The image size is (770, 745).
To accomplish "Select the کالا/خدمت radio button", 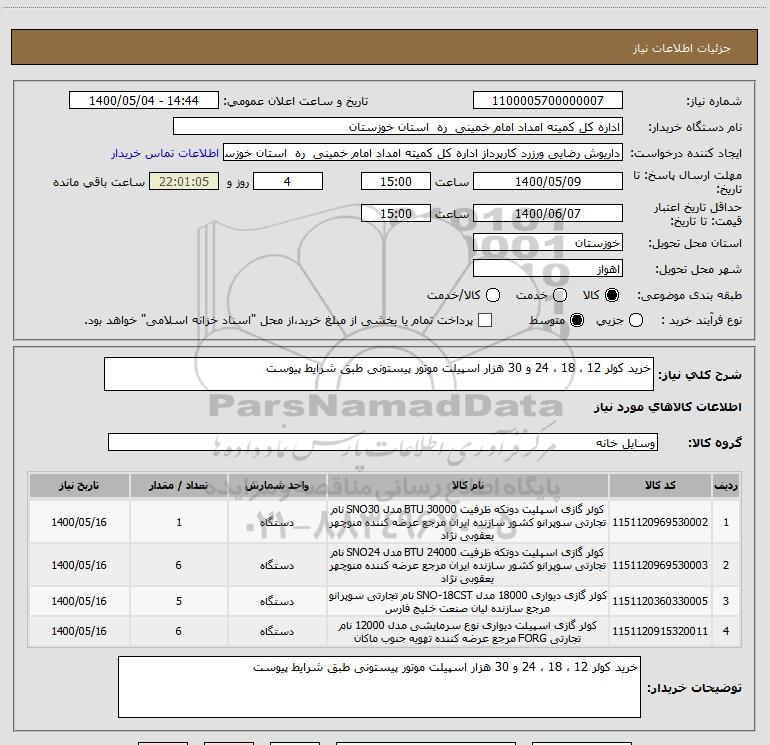I will (x=493, y=295).
